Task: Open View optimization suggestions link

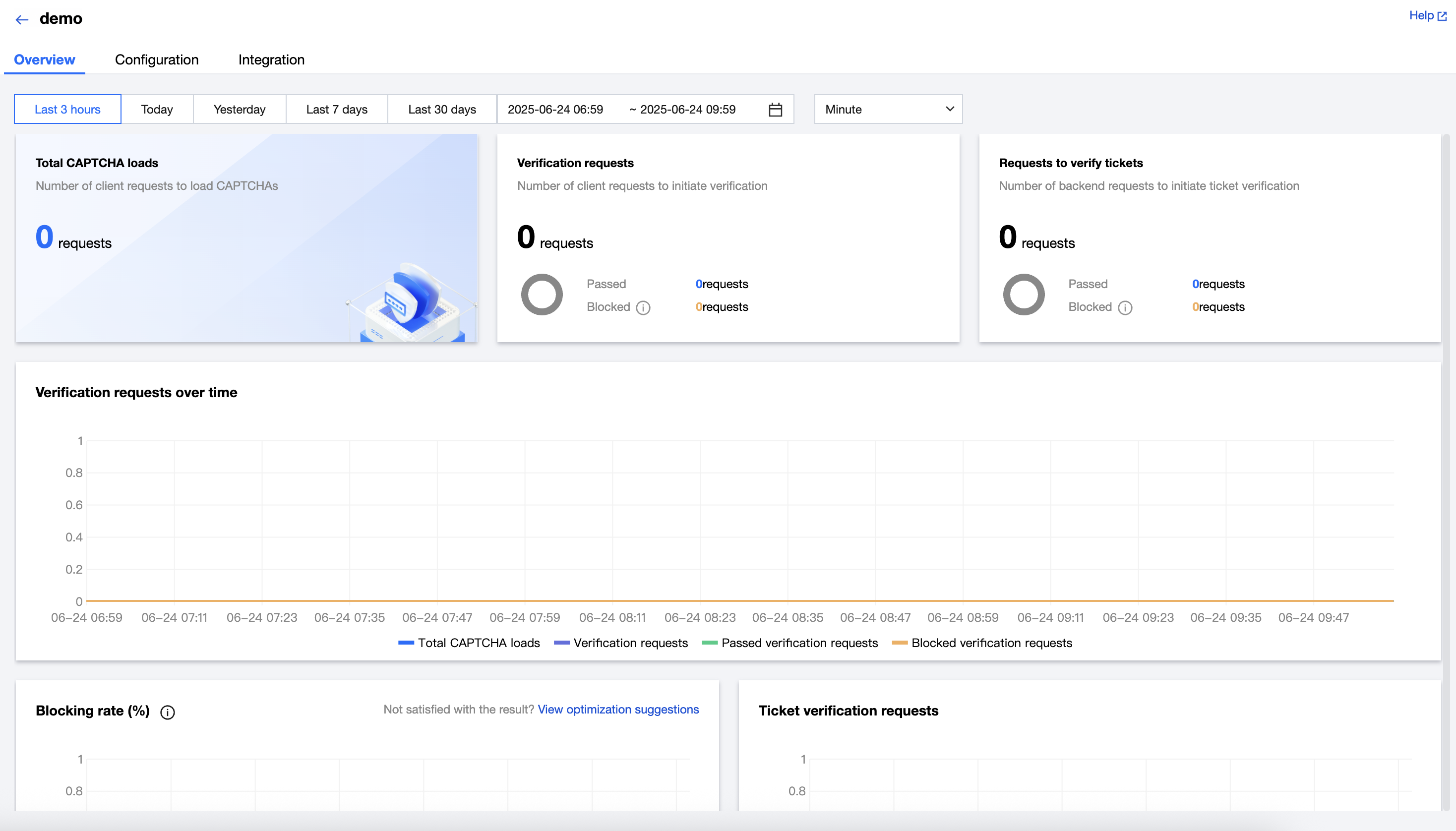Action: pyautogui.click(x=617, y=710)
